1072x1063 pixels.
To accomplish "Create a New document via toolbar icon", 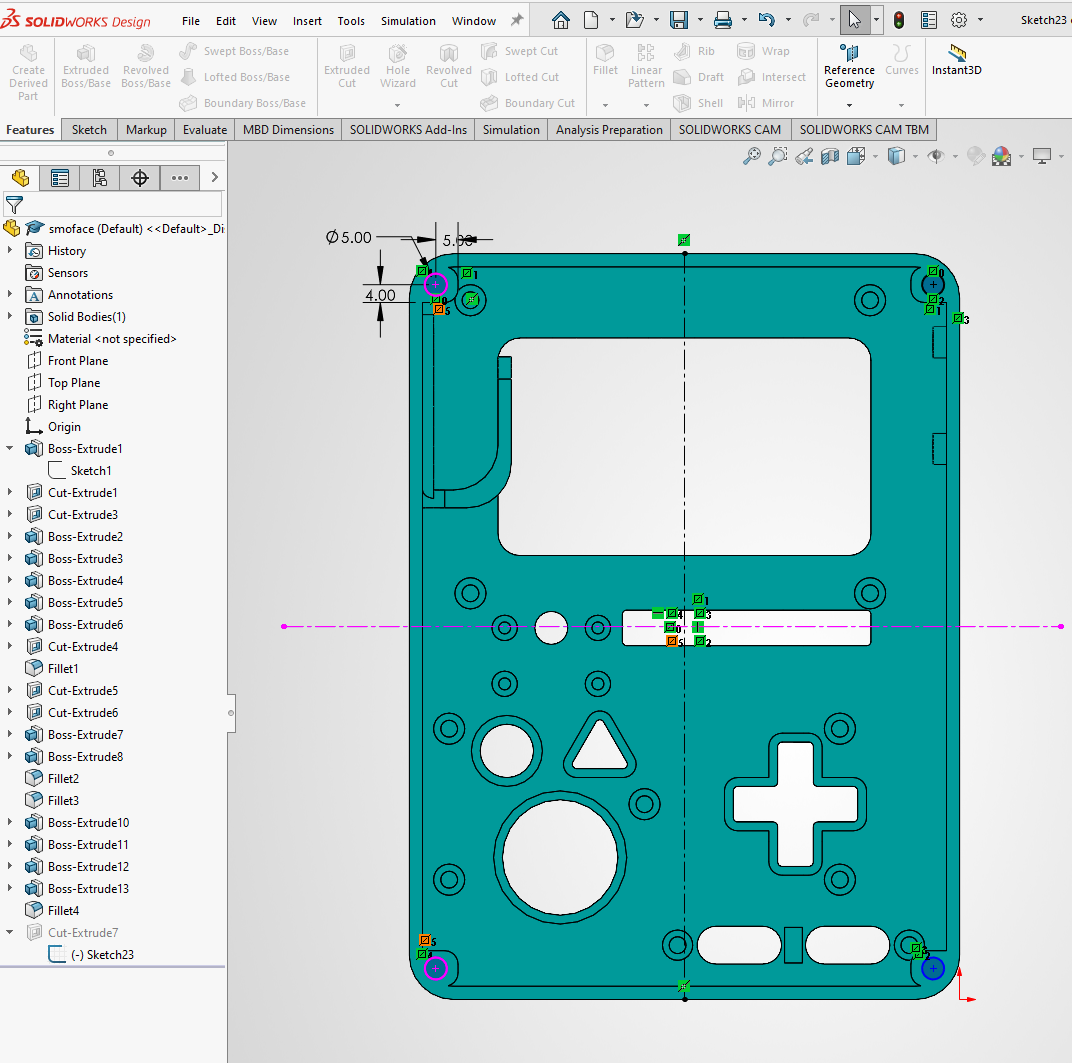I will coord(591,21).
